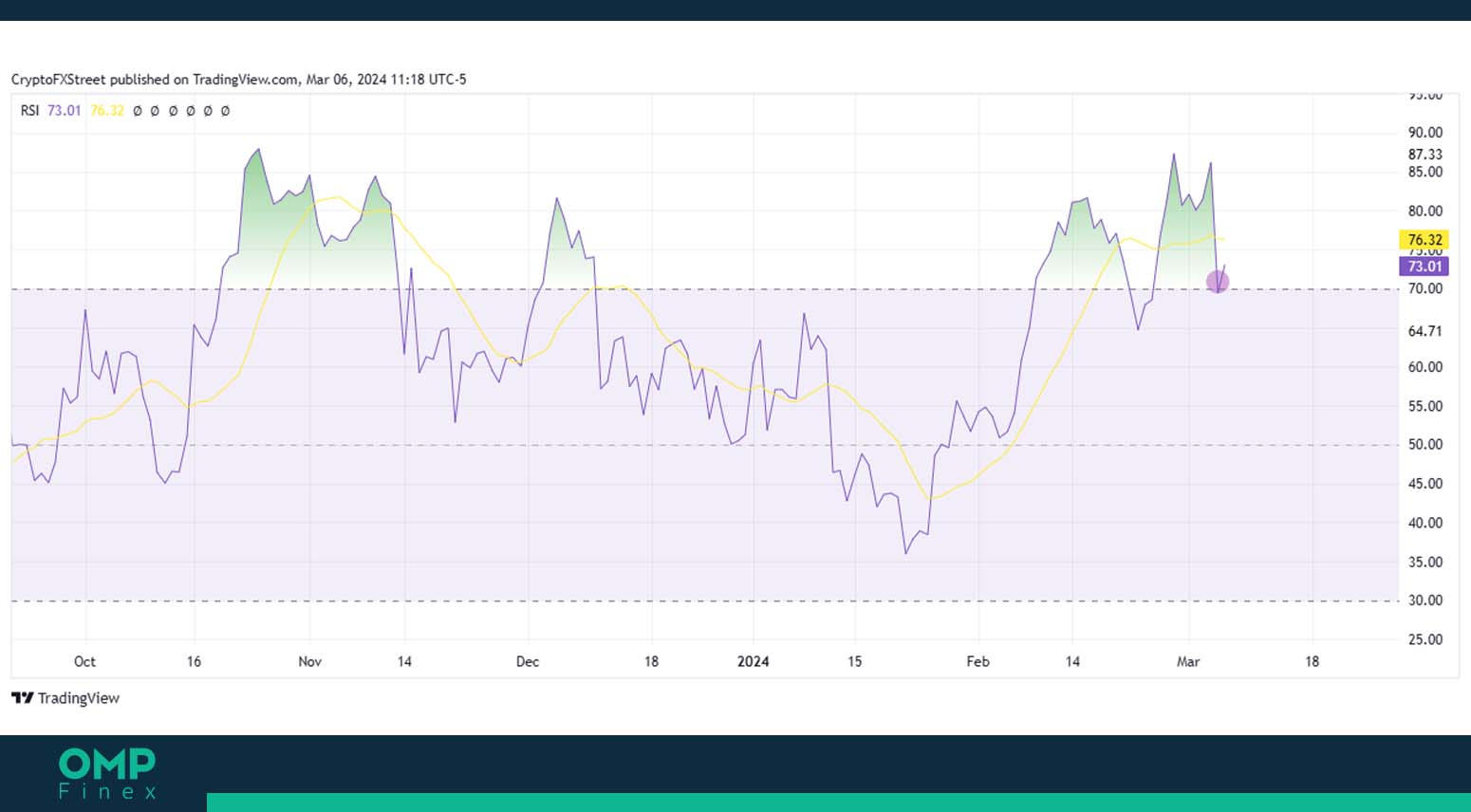Click the 40.00 axis label
The image size is (1471, 812).
1425,523
